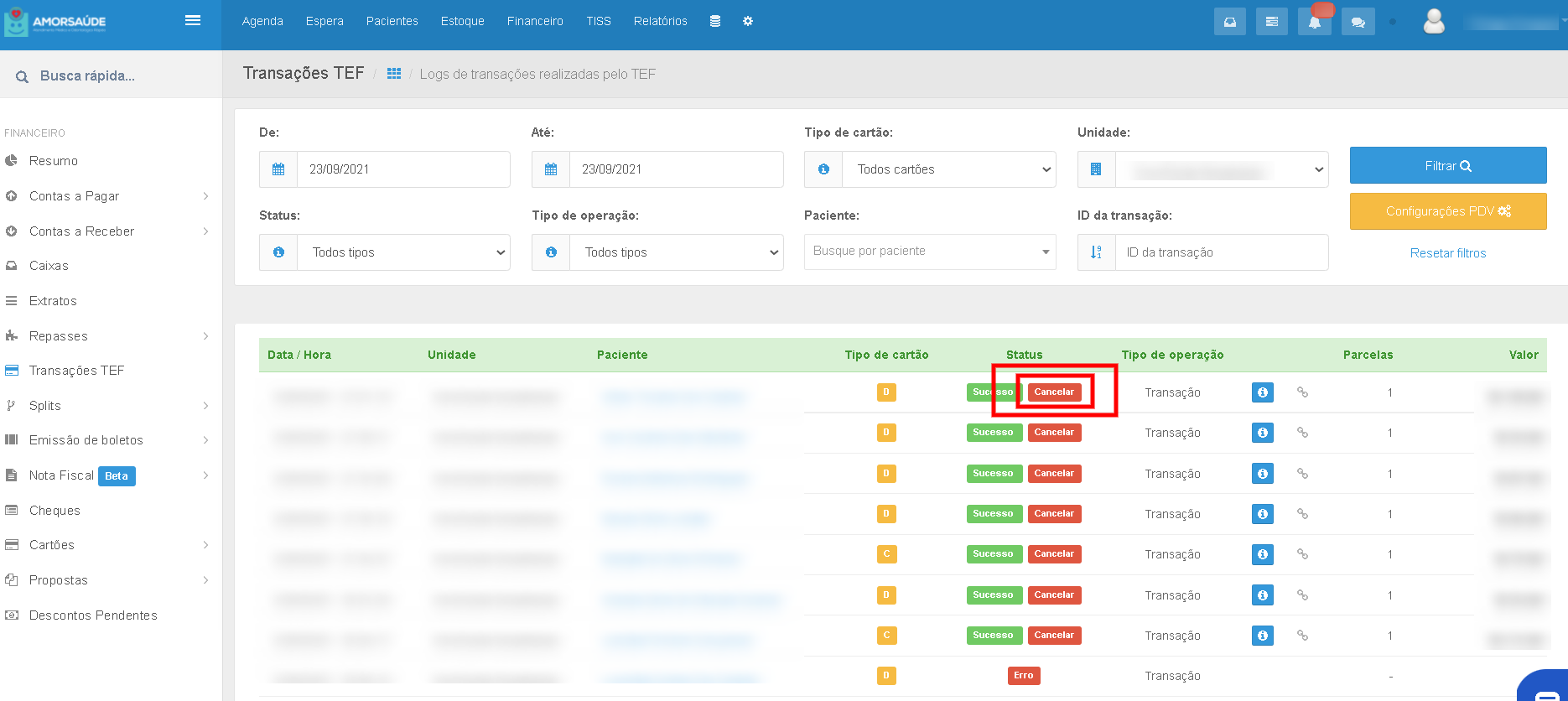Click sort-numeric icon beside ID da transação

tap(1096, 252)
